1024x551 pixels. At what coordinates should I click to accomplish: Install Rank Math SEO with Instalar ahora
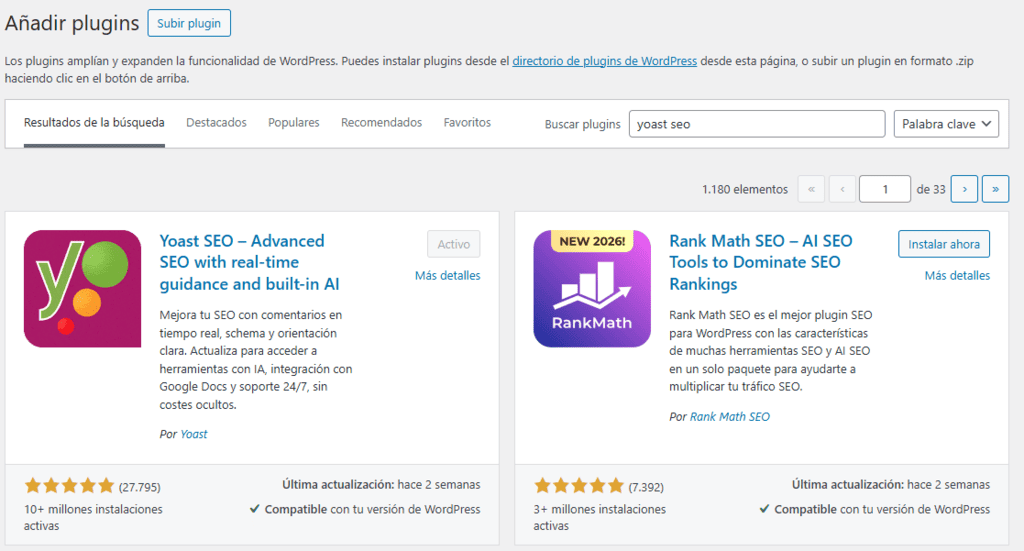point(944,244)
